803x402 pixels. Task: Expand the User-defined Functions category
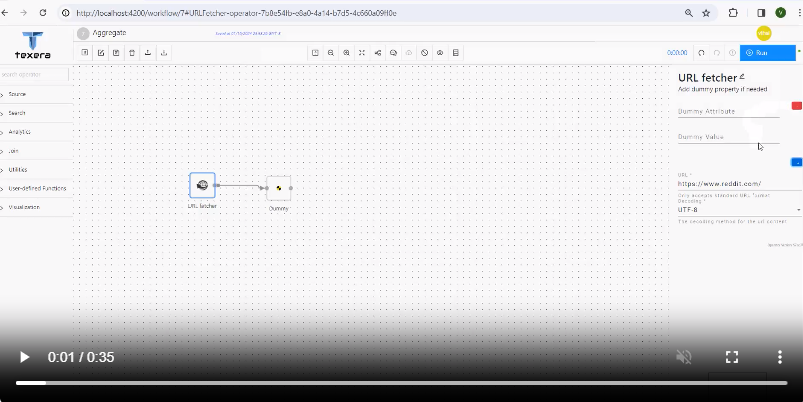point(36,188)
